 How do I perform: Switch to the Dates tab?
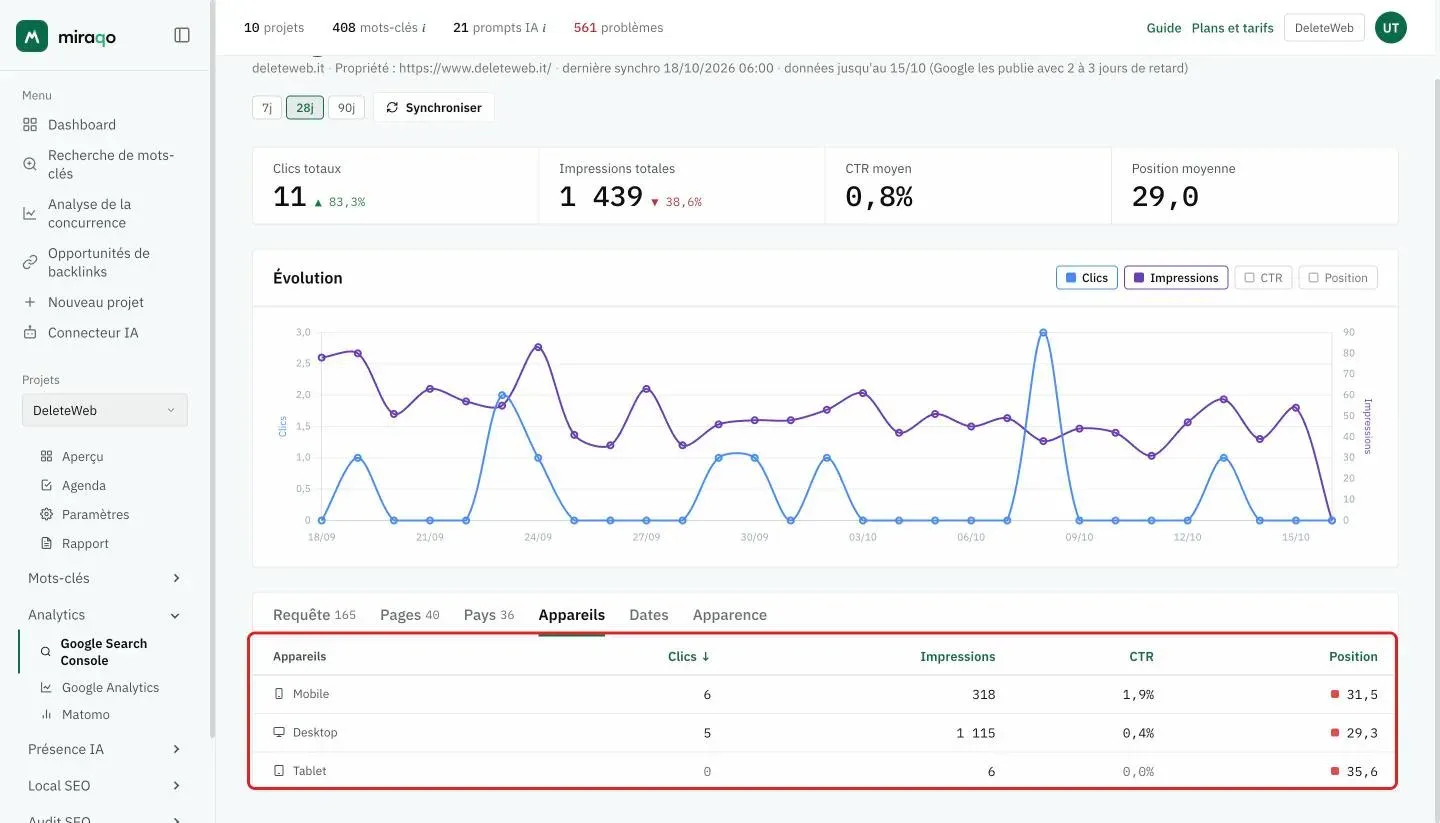pyautogui.click(x=649, y=615)
